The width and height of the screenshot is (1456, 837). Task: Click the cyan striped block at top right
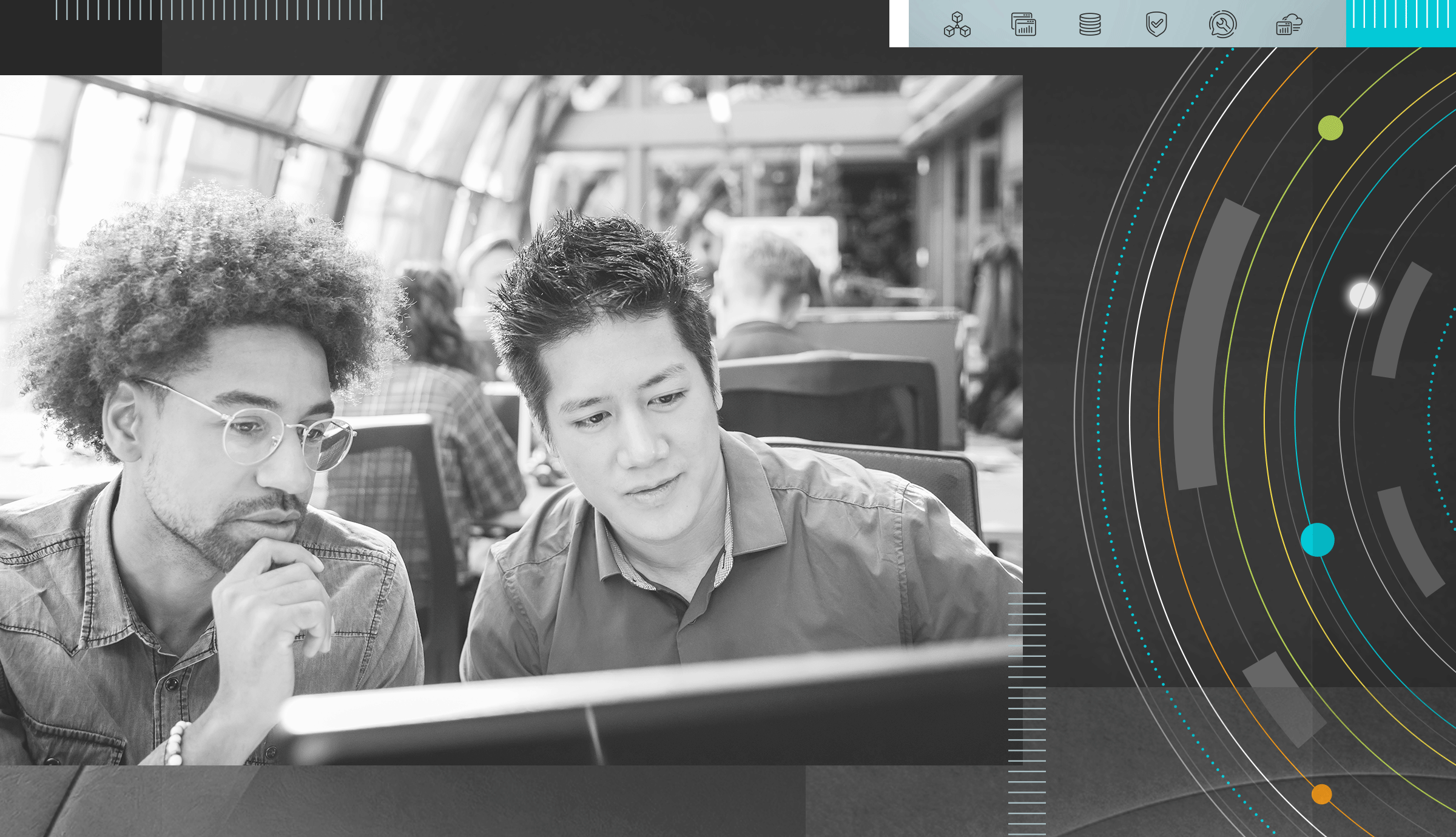pyautogui.click(x=1400, y=23)
